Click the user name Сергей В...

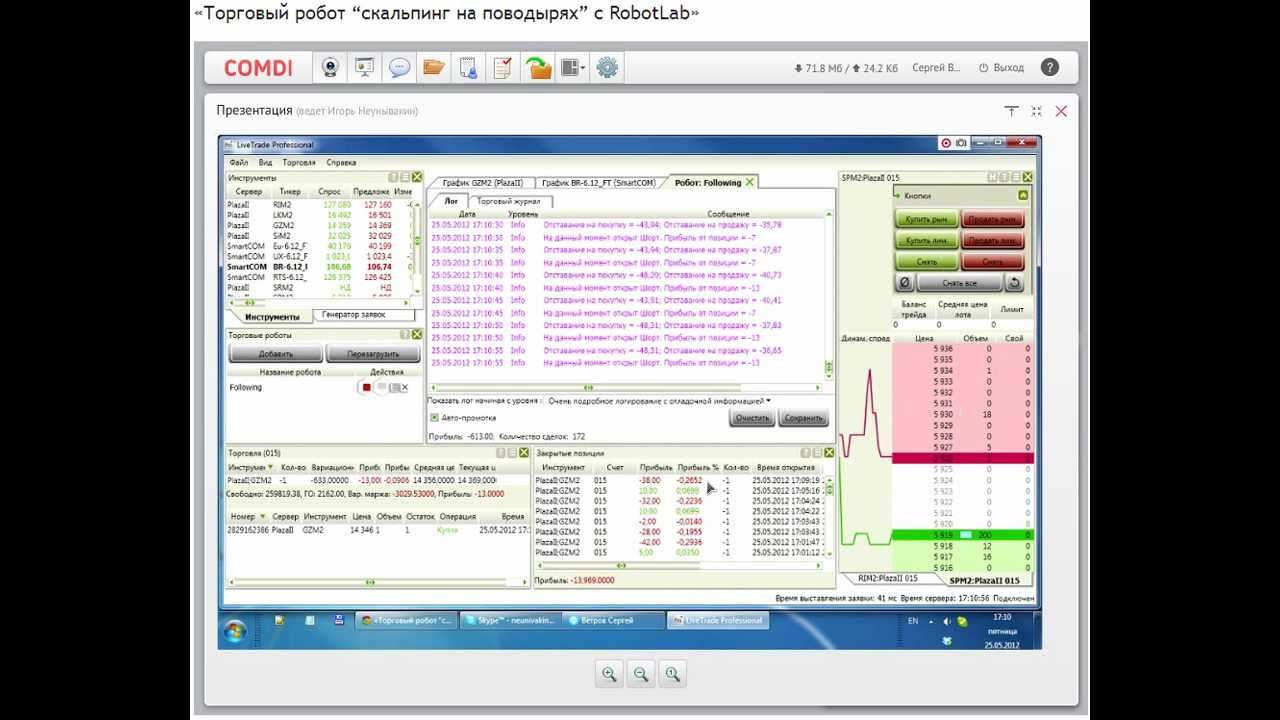(937, 68)
